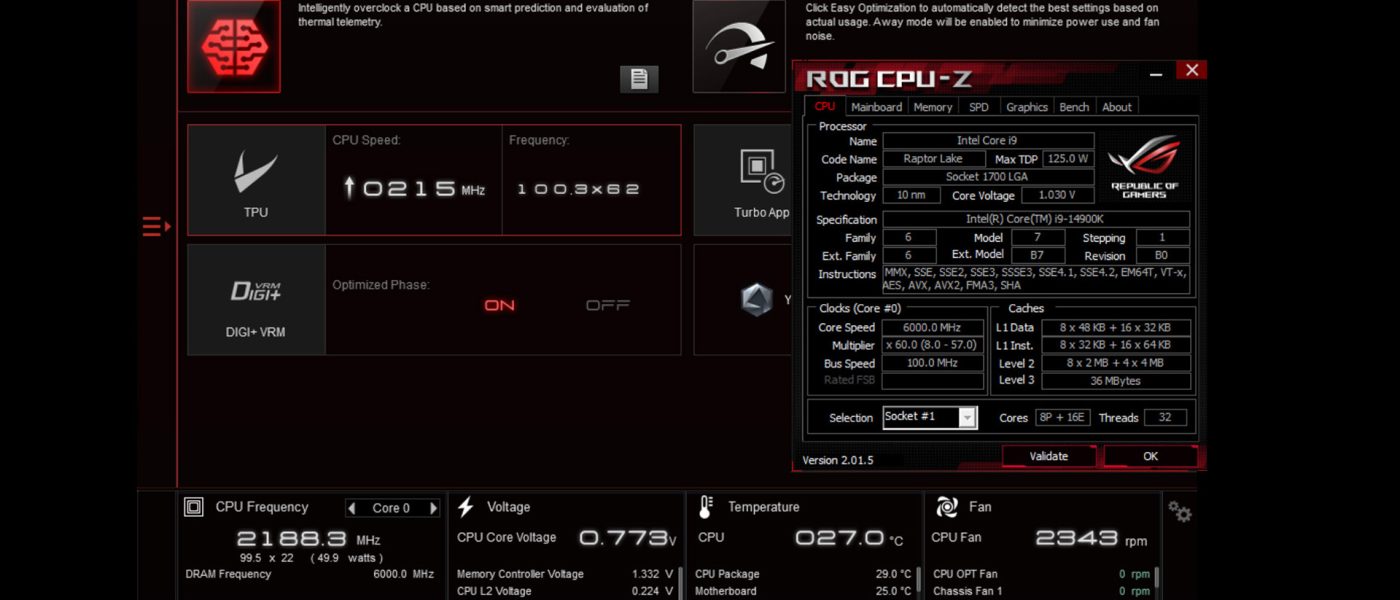Screen dimensions: 1400x600
Task: Click the 2343 rpm CPU fan readout
Action: click(x=1091, y=538)
